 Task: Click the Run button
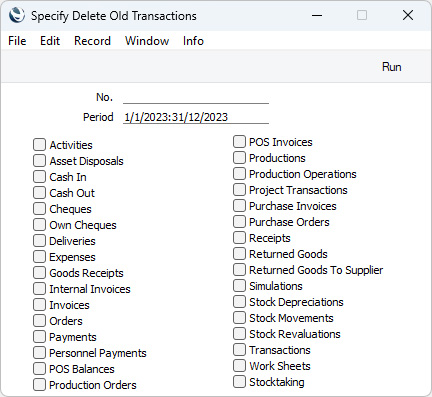pyautogui.click(x=391, y=67)
